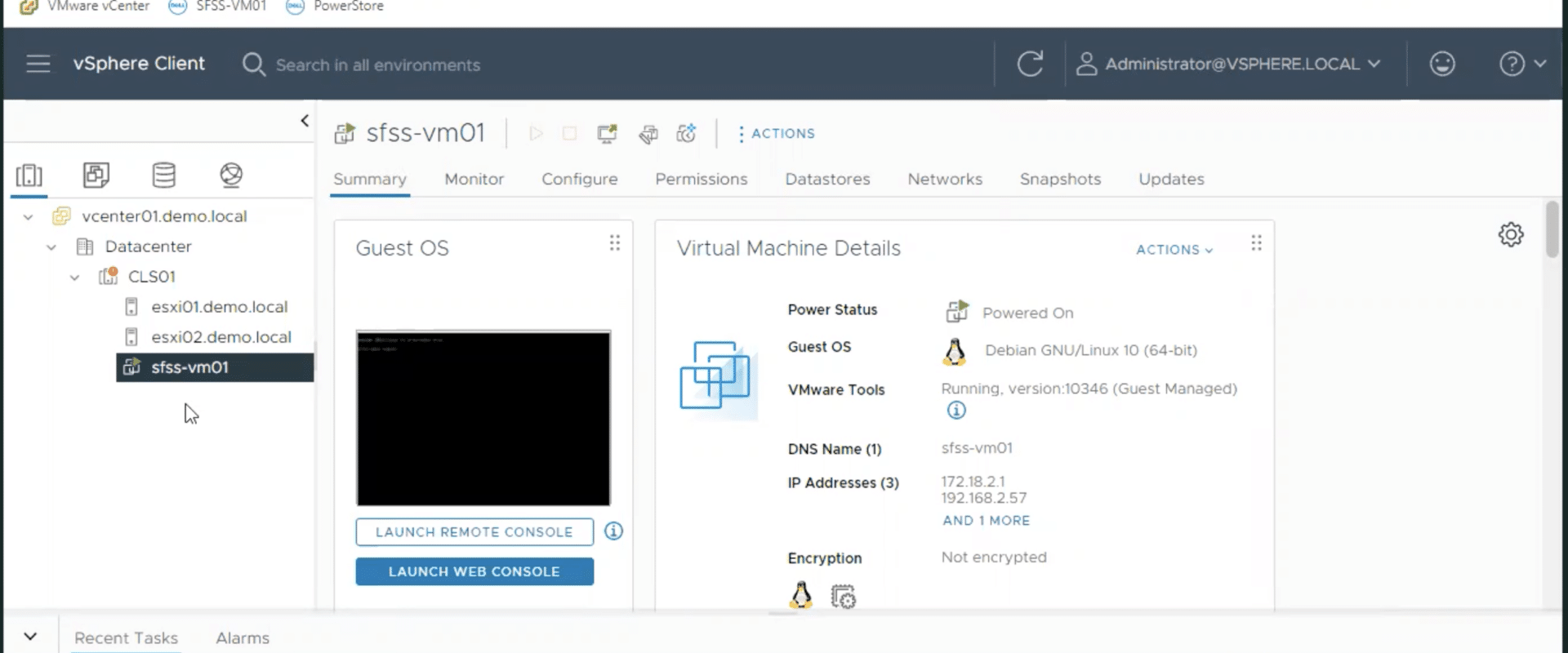Open the Permissions tab
1568x653 pixels.
701,179
